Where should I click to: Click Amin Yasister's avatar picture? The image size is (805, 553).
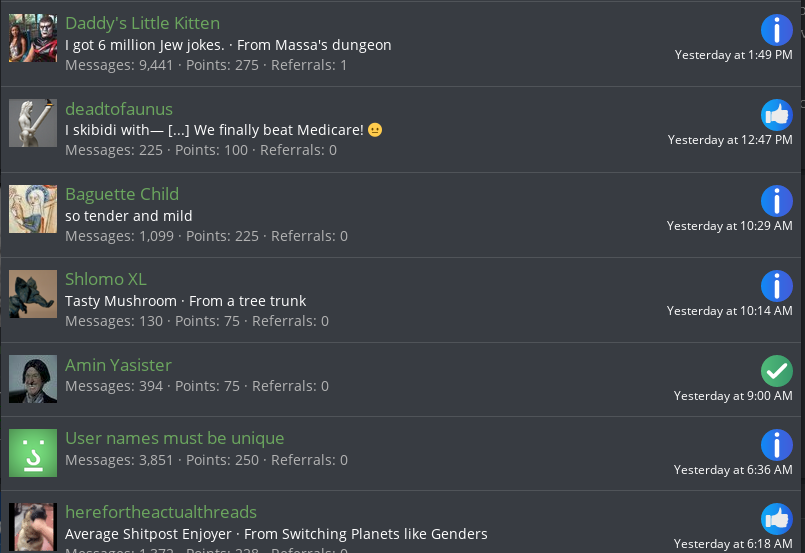tap(33, 380)
